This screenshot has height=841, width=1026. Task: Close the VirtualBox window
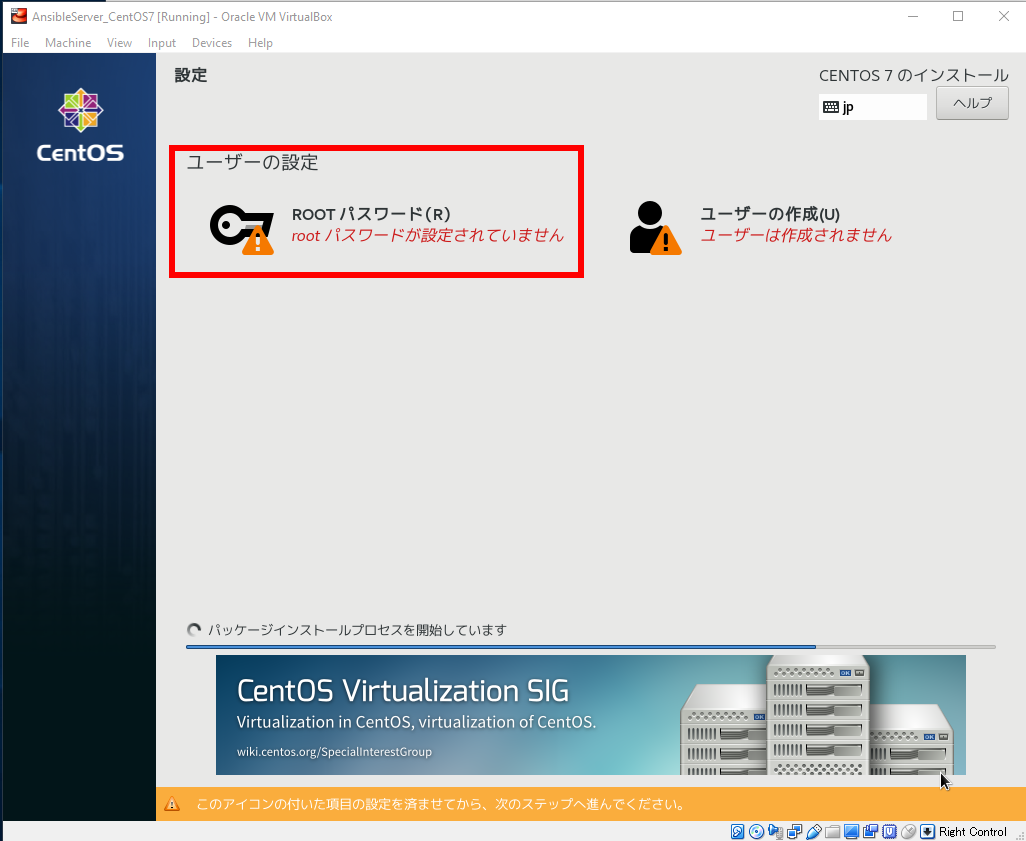point(1004,16)
